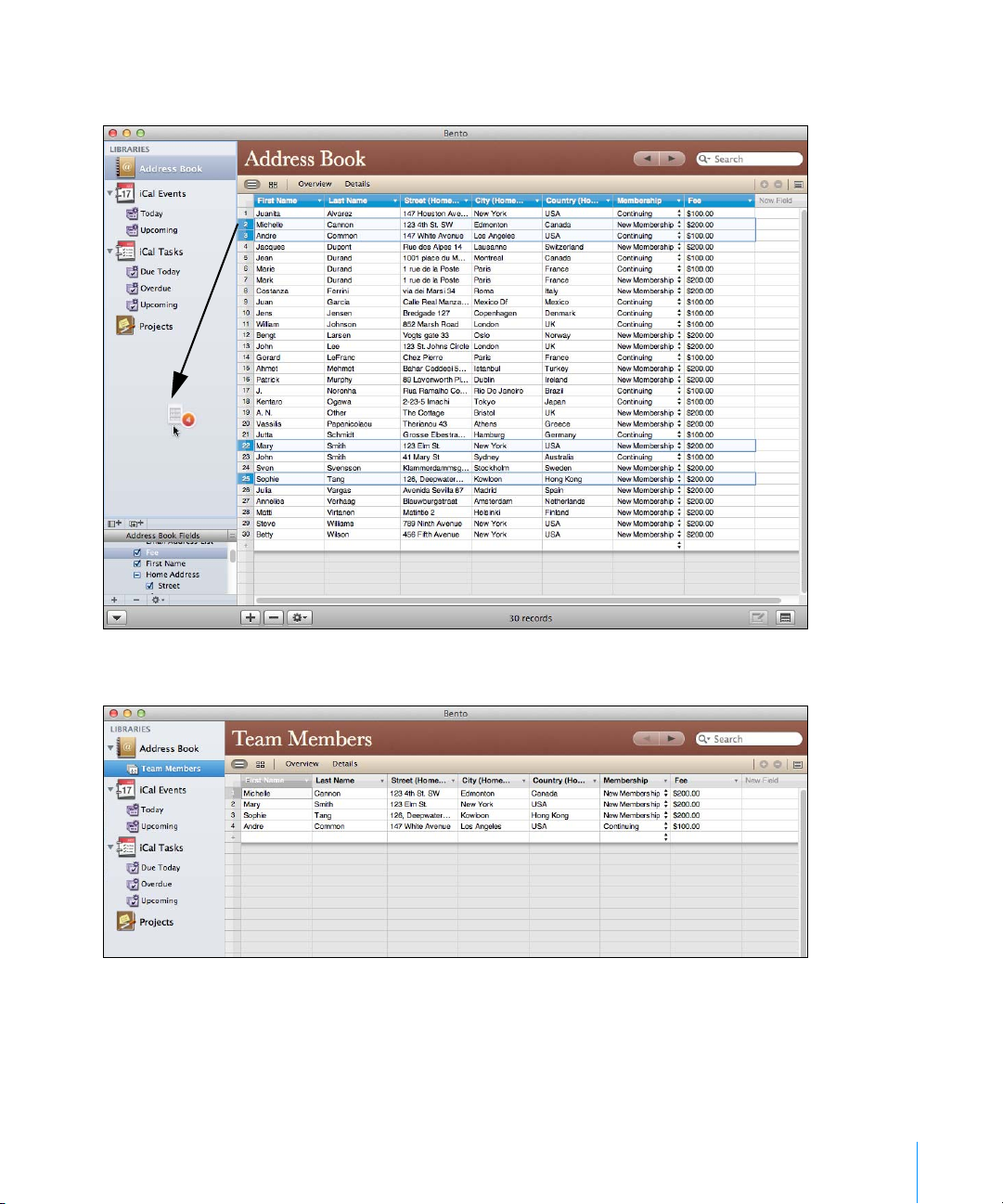1003x1204 pixels.
Task: Open fields gear menu under Address Book Fields
Action: tap(159, 600)
